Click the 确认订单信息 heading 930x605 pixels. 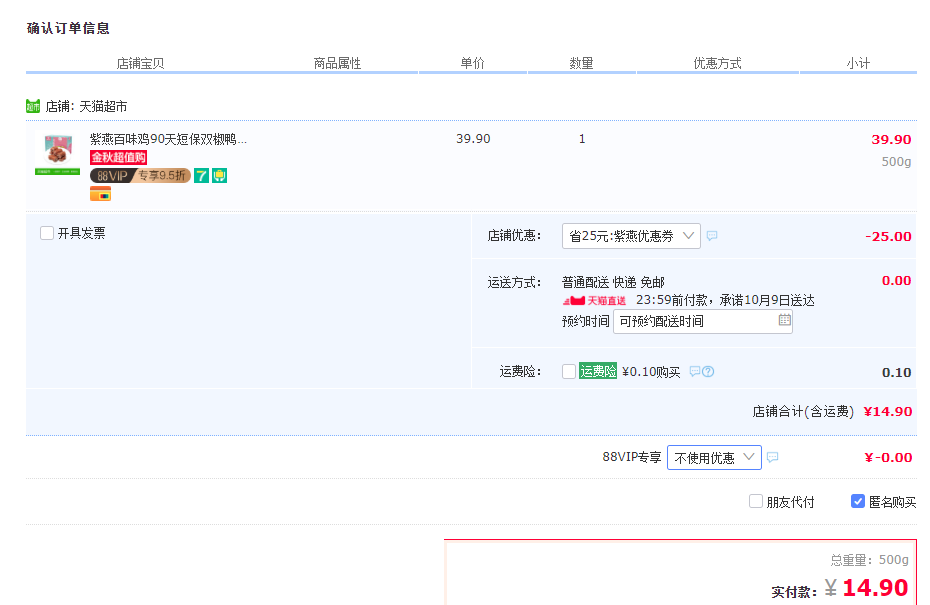tap(68, 28)
